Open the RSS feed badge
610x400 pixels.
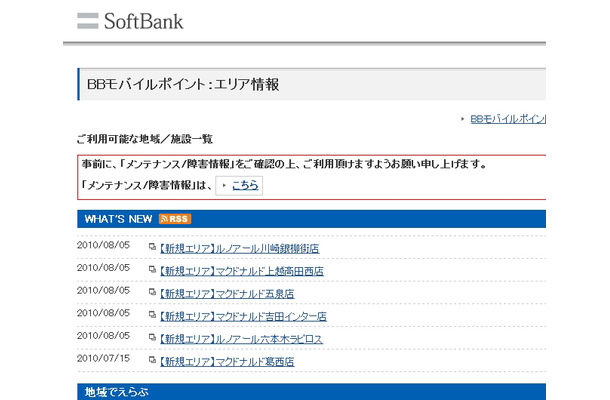[x=175, y=219]
